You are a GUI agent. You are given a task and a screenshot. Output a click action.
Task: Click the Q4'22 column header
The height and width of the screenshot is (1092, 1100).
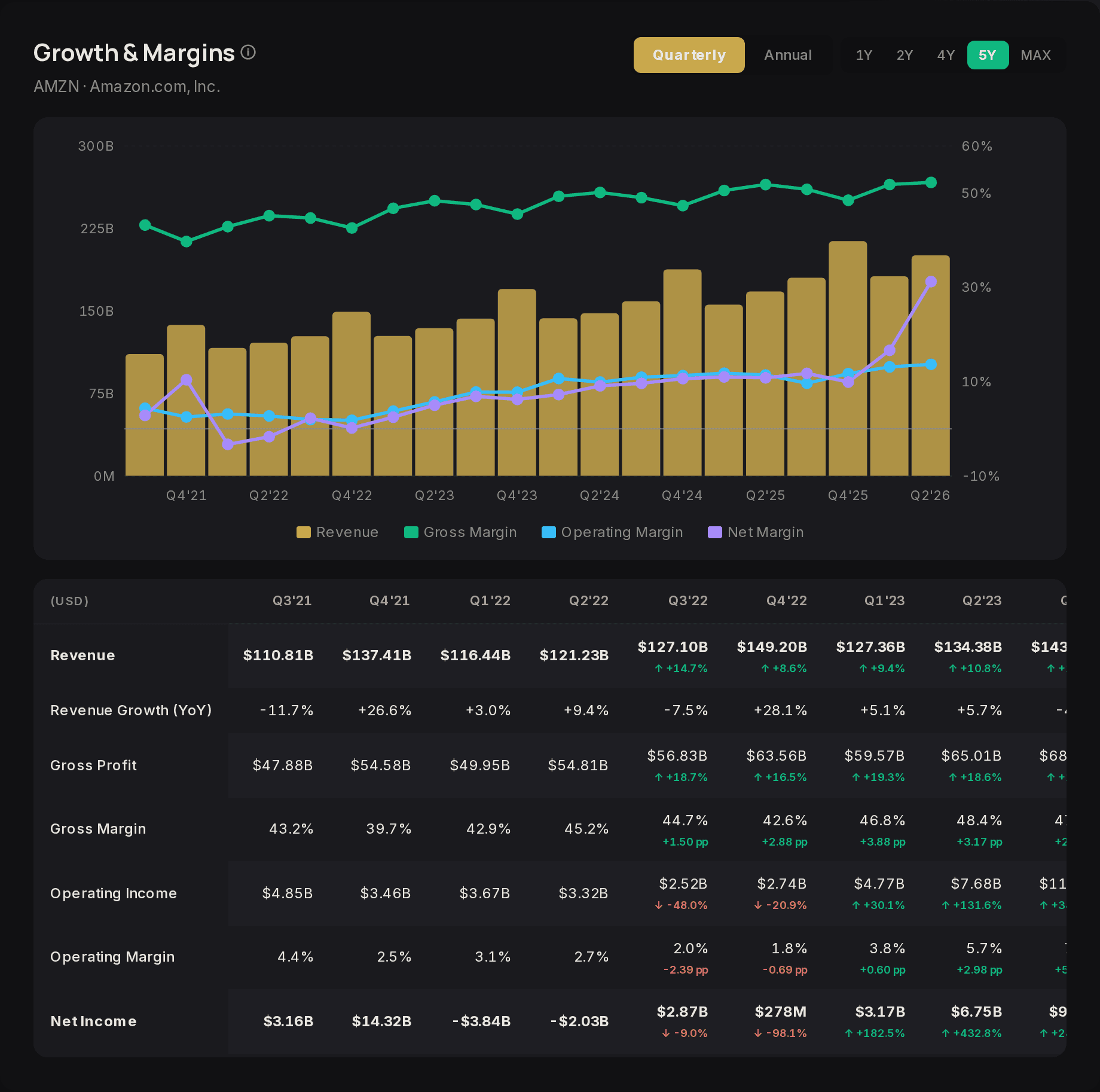(x=787, y=601)
